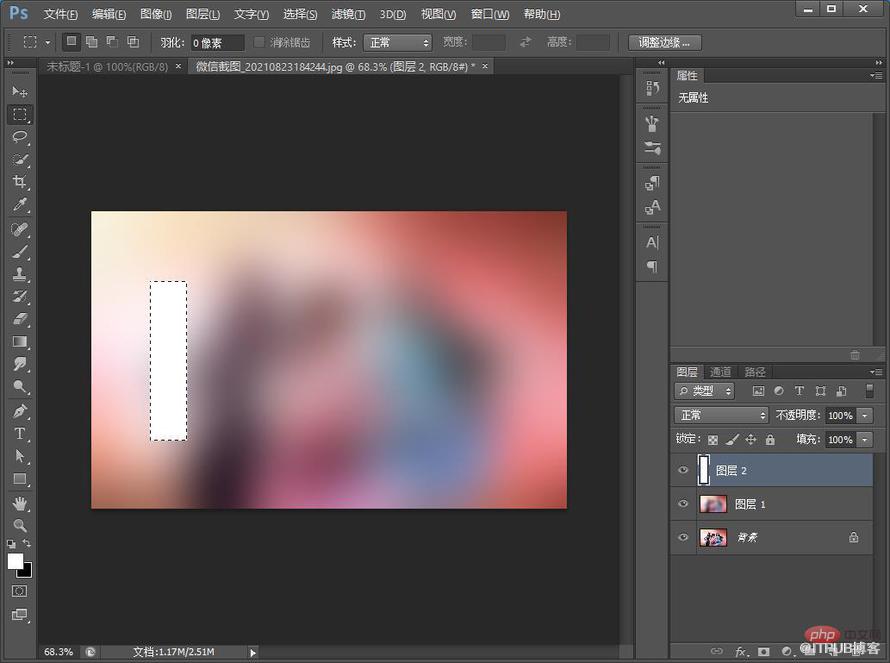Open the layer blend mode dropdown
Viewport: 890px width, 663px height.
click(721, 415)
